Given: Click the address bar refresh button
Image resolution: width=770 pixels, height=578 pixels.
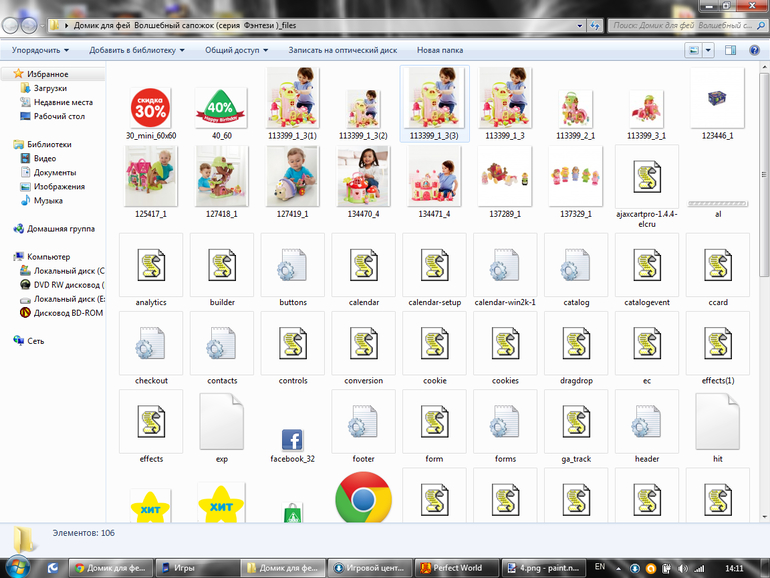Looking at the screenshot, I should pos(595,26).
